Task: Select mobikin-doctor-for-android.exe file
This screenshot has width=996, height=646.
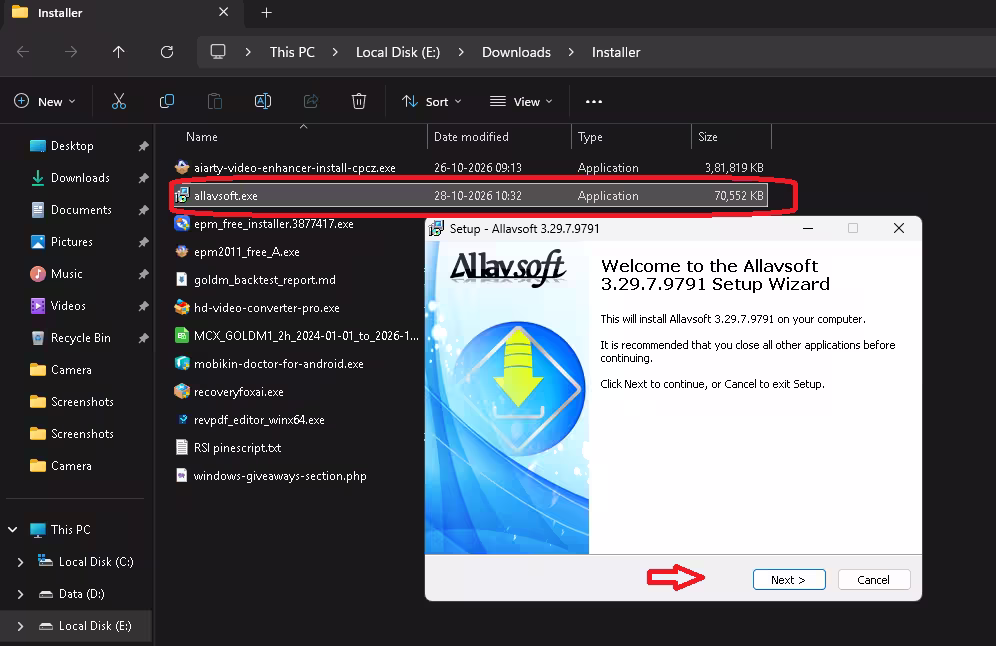Action: pos(279,363)
